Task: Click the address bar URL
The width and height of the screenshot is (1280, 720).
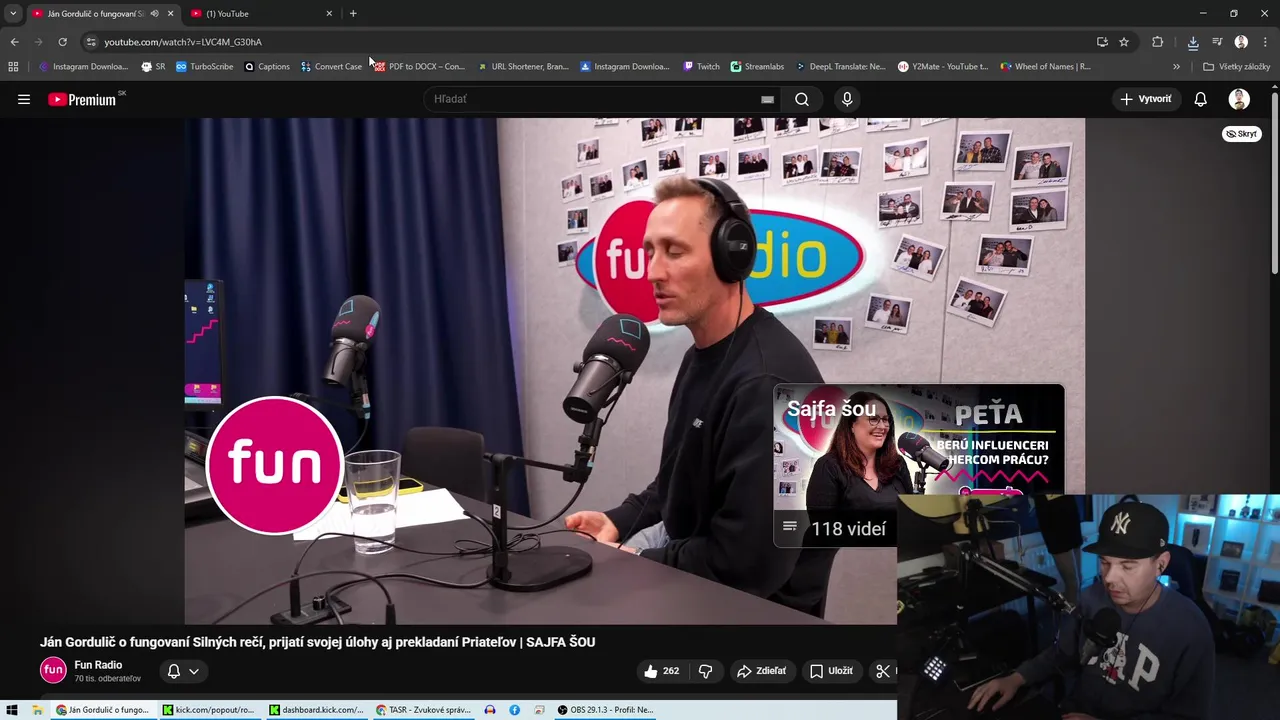Action: 183,42
